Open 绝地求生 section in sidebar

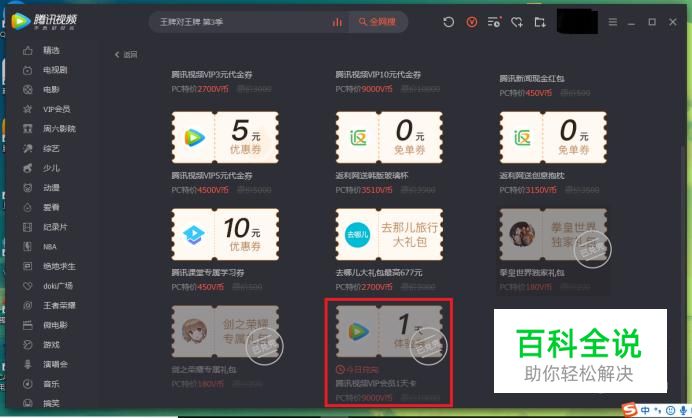(x=59, y=266)
